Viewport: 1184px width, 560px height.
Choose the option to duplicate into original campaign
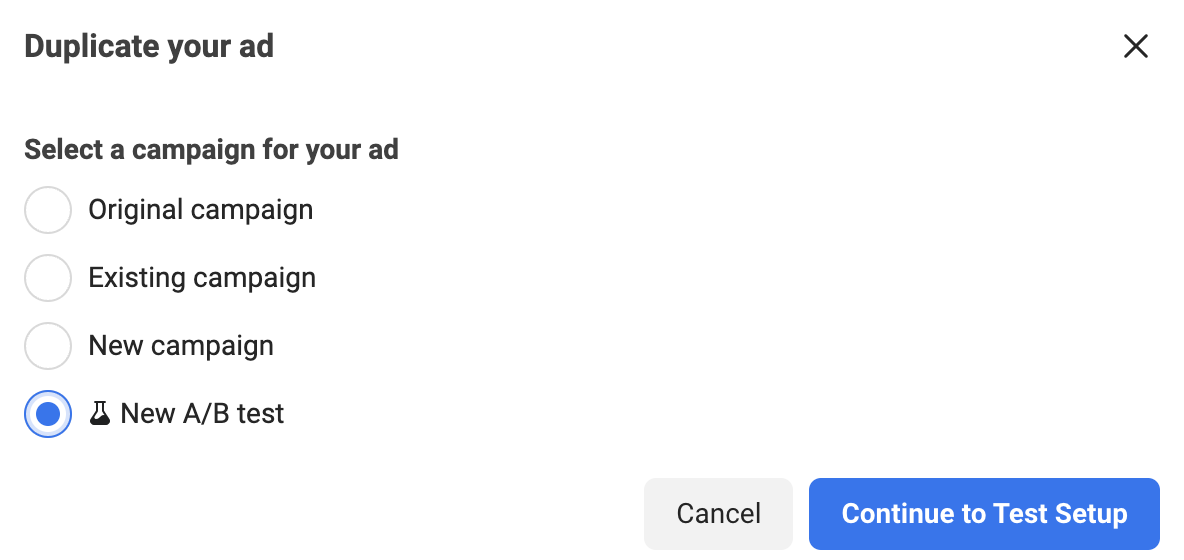tap(48, 210)
